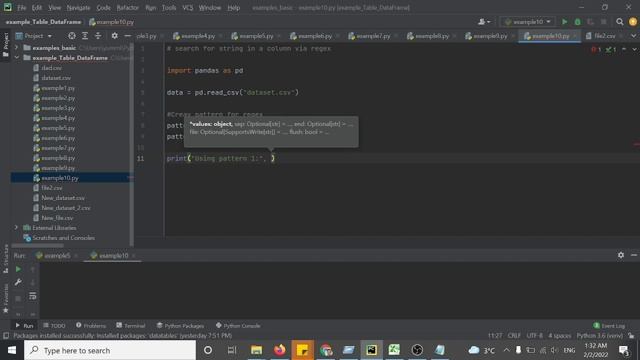Open the Problems tool window

(x=91, y=326)
